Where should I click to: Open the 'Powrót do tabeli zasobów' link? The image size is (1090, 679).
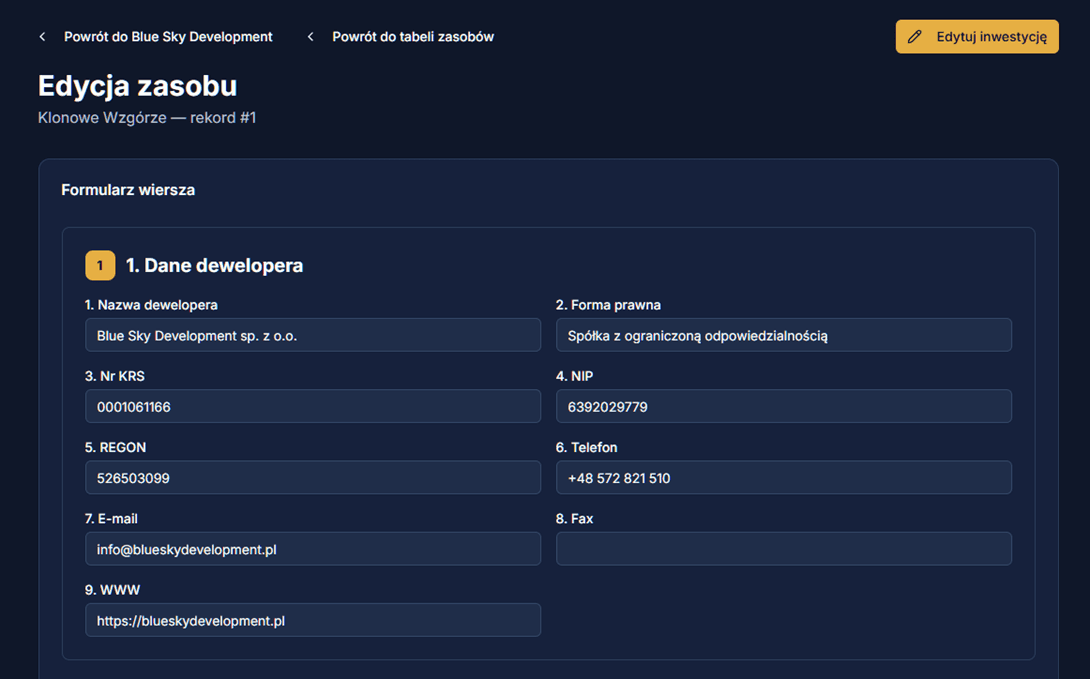[412, 37]
